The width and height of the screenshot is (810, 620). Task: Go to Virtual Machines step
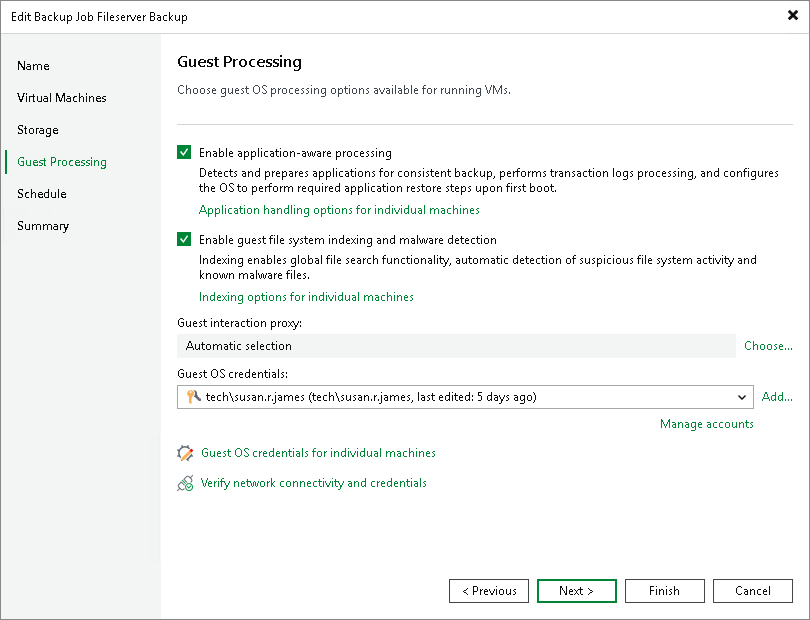61,98
